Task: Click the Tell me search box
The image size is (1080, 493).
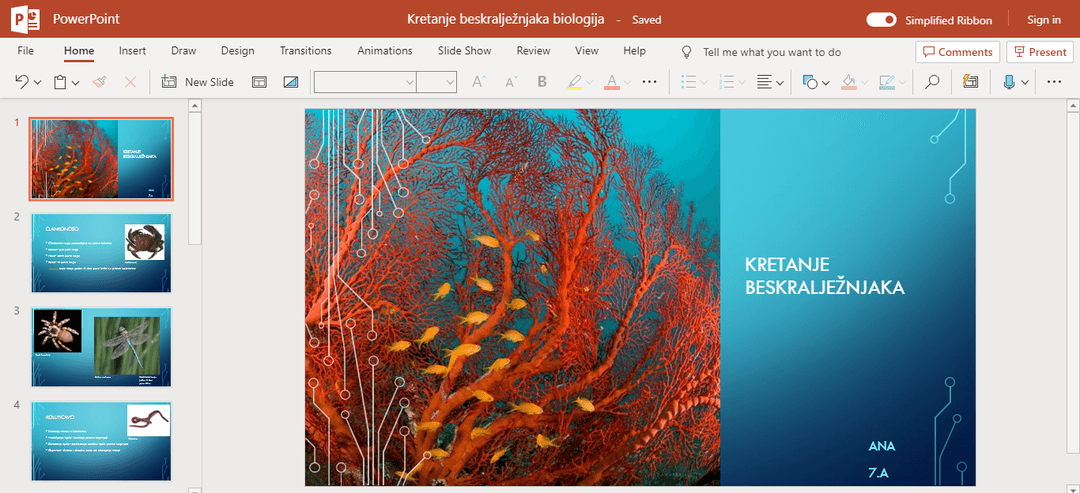Action: tap(771, 52)
